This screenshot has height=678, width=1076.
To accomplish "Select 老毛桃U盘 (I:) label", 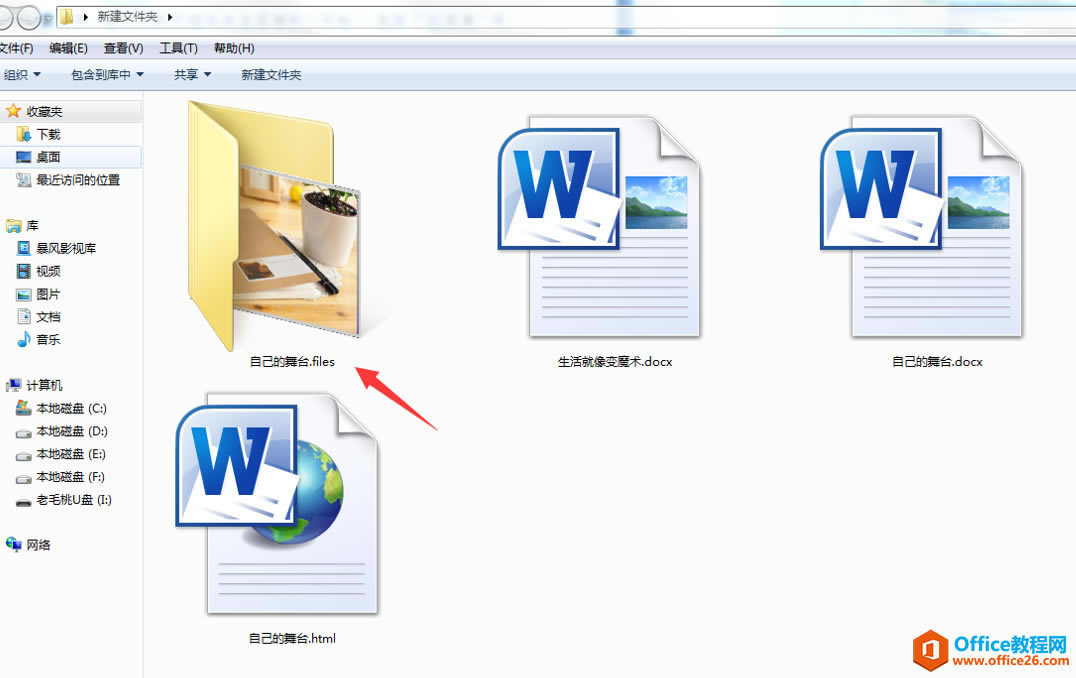I will [x=74, y=500].
